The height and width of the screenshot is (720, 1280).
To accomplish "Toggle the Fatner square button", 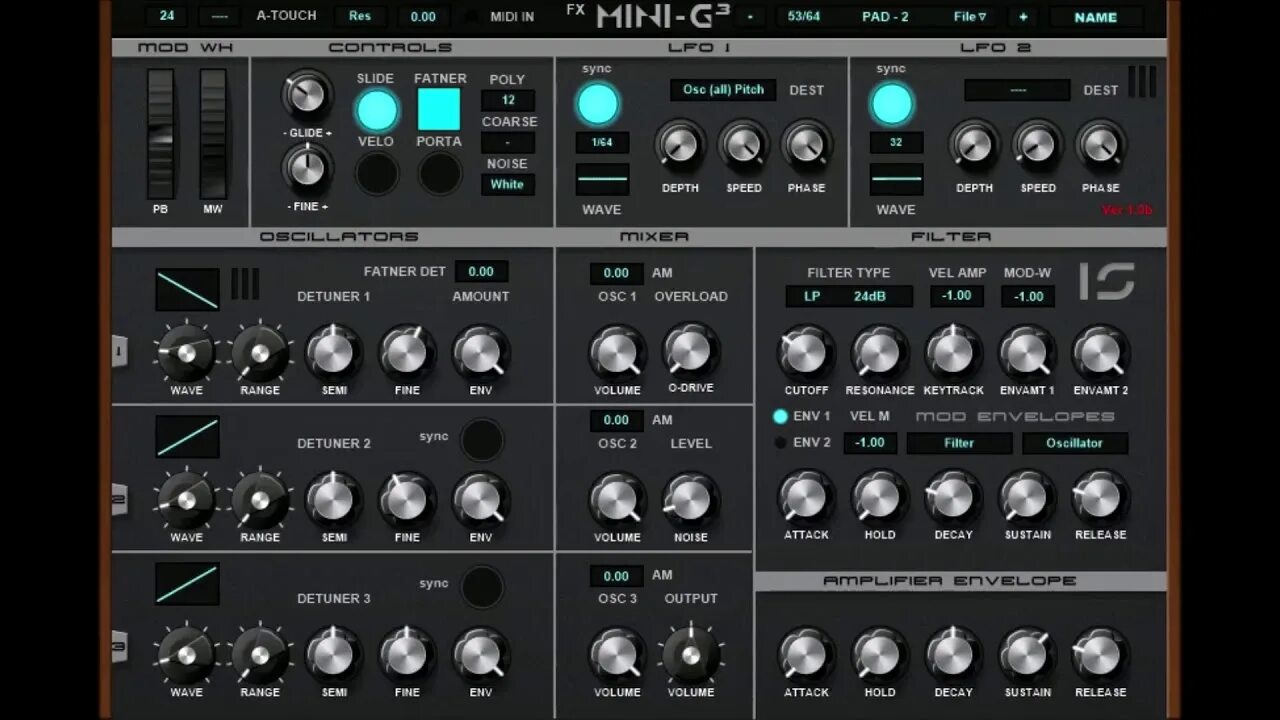I will click(x=439, y=110).
